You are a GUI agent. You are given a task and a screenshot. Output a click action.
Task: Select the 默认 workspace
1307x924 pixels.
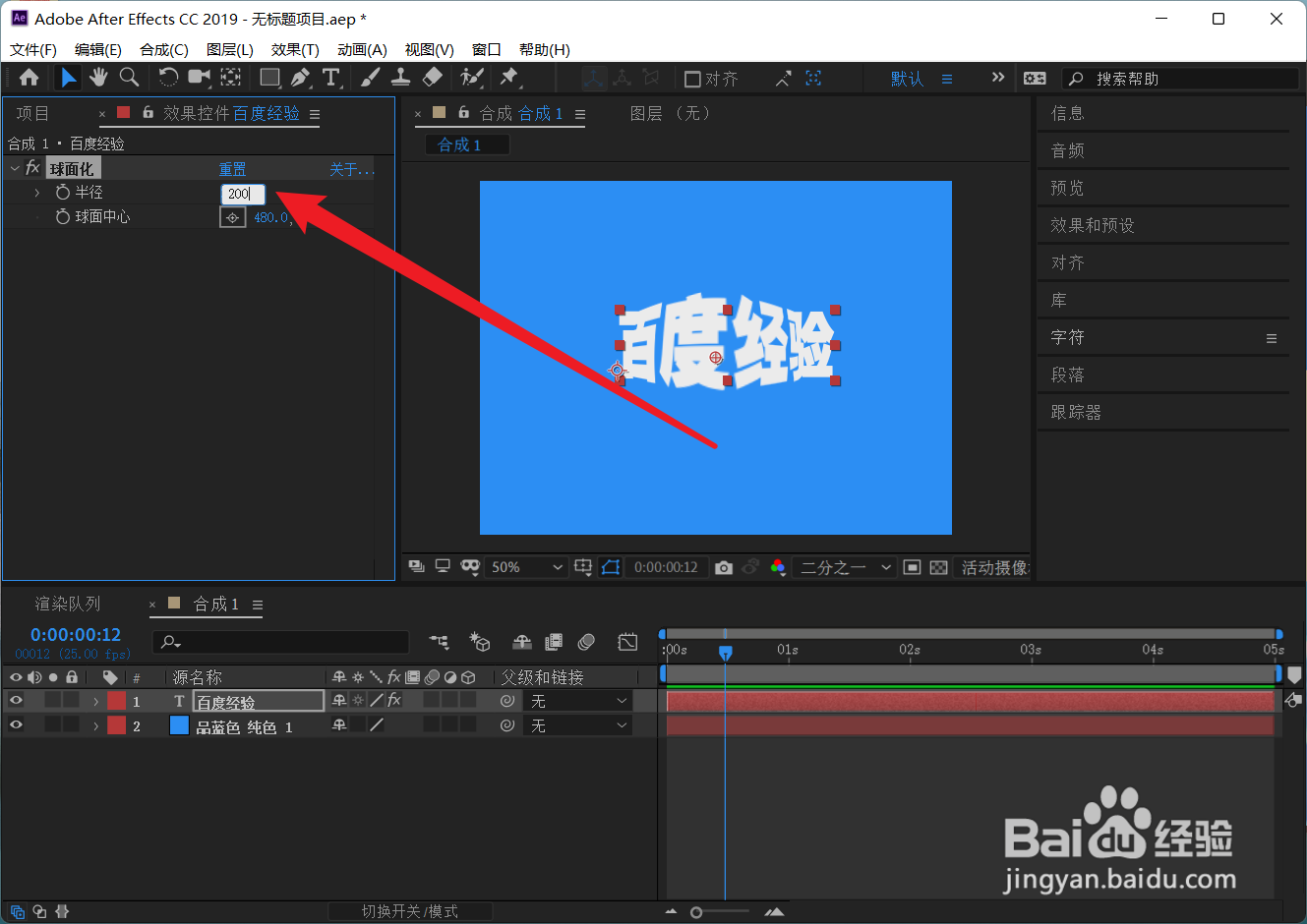(907, 79)
